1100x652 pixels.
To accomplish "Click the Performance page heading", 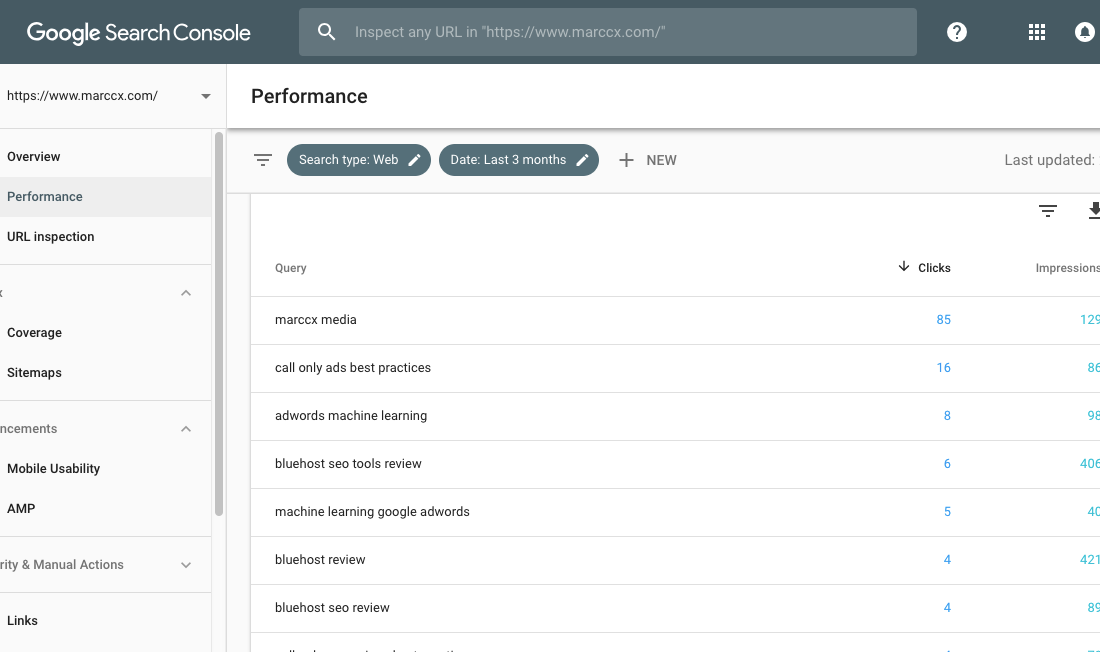I will [309, 96].
